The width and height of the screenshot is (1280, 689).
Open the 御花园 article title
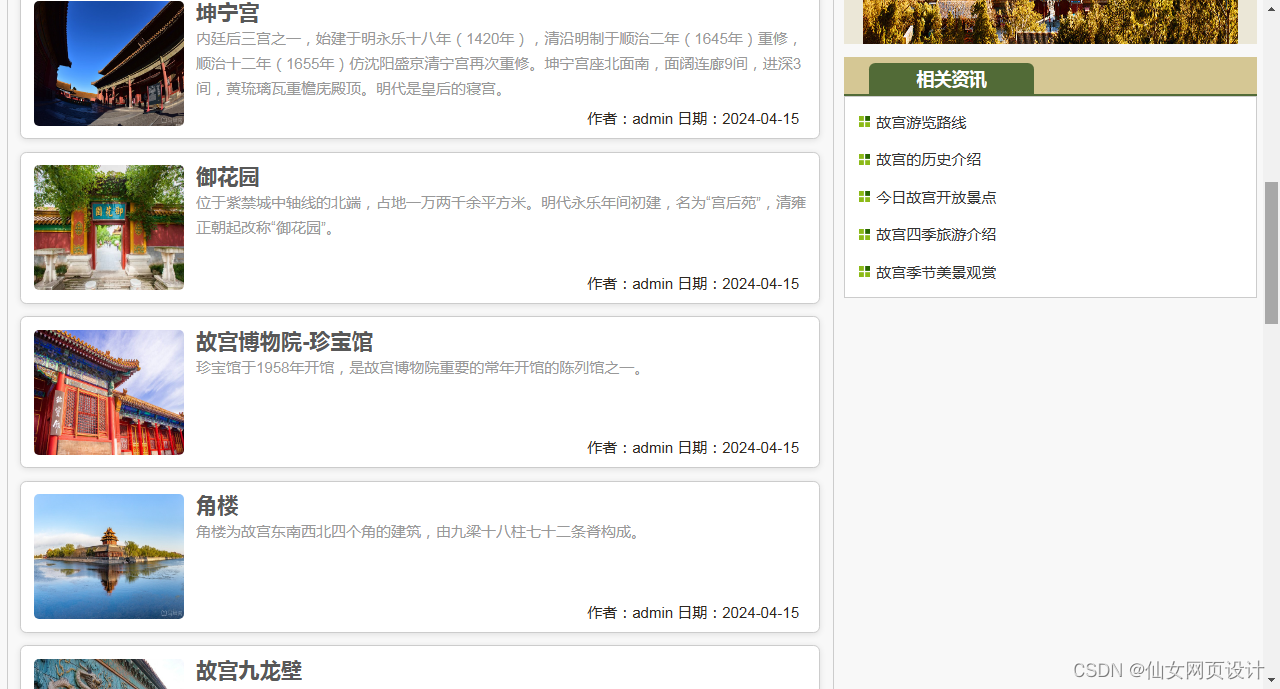pyautogui.click(x=227, y=177)
